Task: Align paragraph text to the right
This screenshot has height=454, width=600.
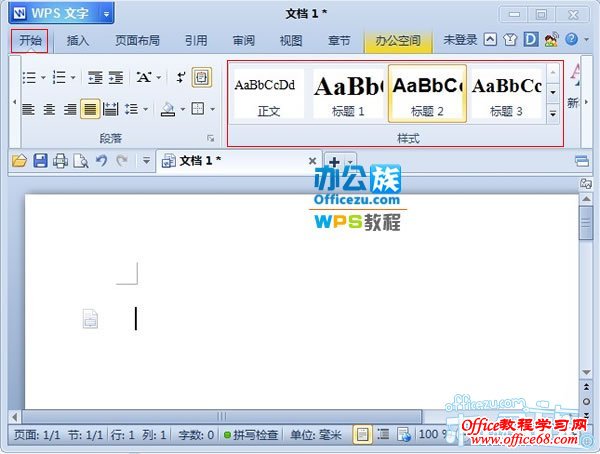Action: (70, 109)
